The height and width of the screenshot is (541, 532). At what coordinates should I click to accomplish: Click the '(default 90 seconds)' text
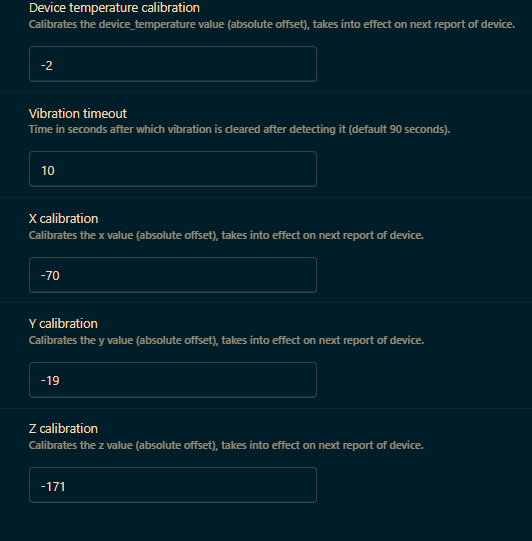pos(399,129)
